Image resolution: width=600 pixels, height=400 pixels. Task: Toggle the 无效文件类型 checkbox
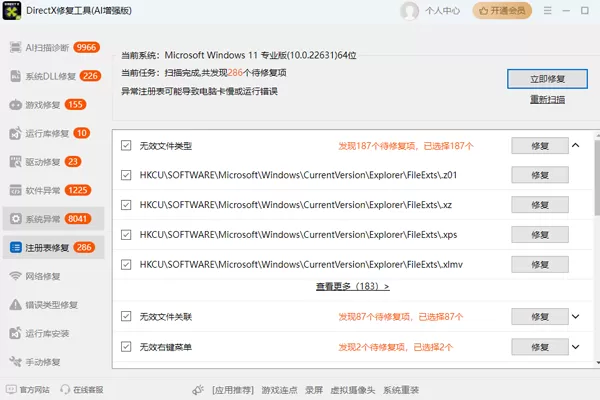pyautogui.click(x=126, y=145)
